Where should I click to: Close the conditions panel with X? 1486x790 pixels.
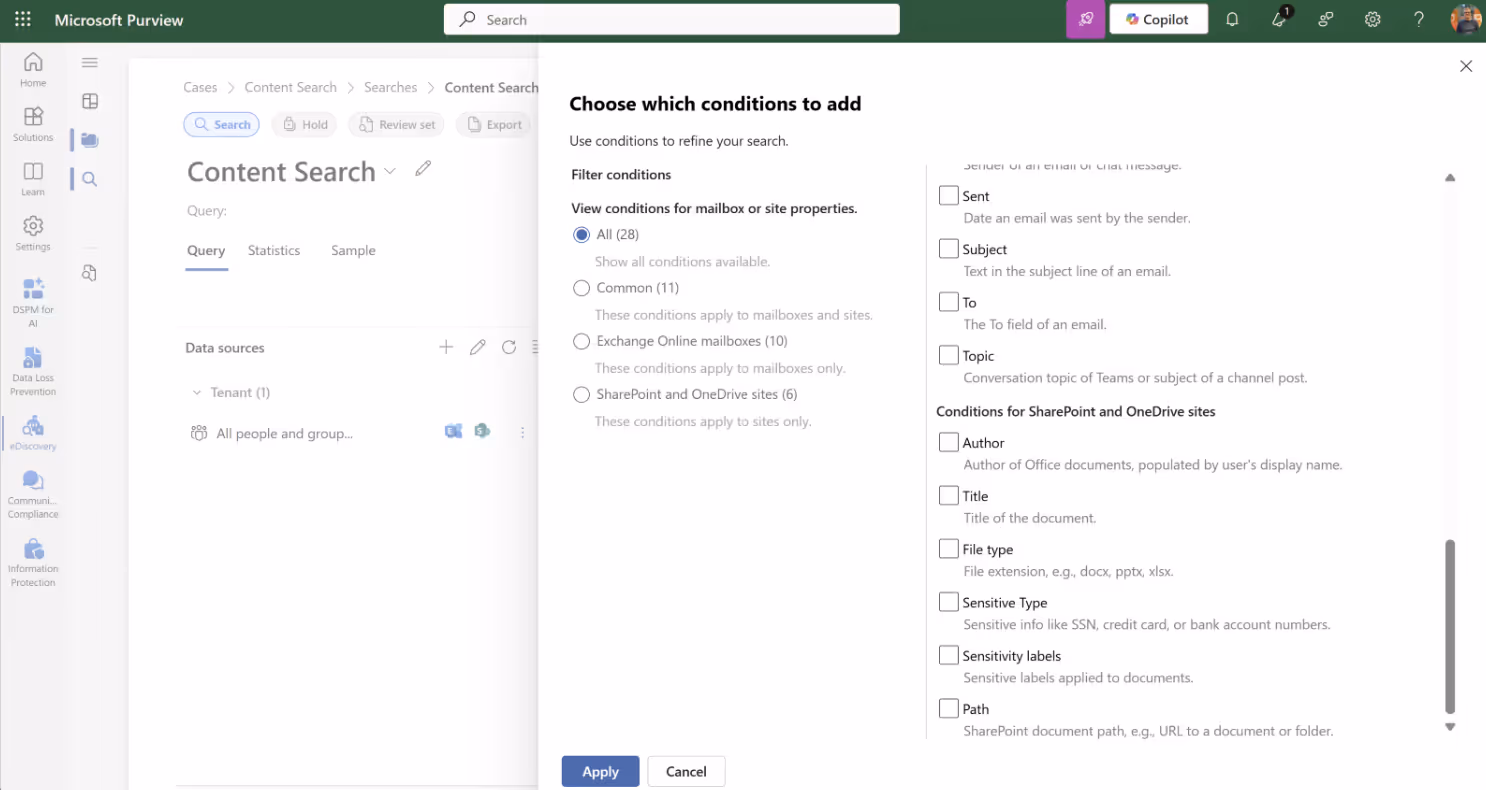click(1466, 66)
